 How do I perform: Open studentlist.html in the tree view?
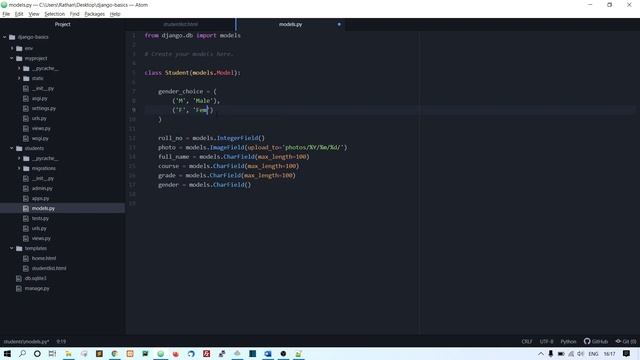pos(49,268)
